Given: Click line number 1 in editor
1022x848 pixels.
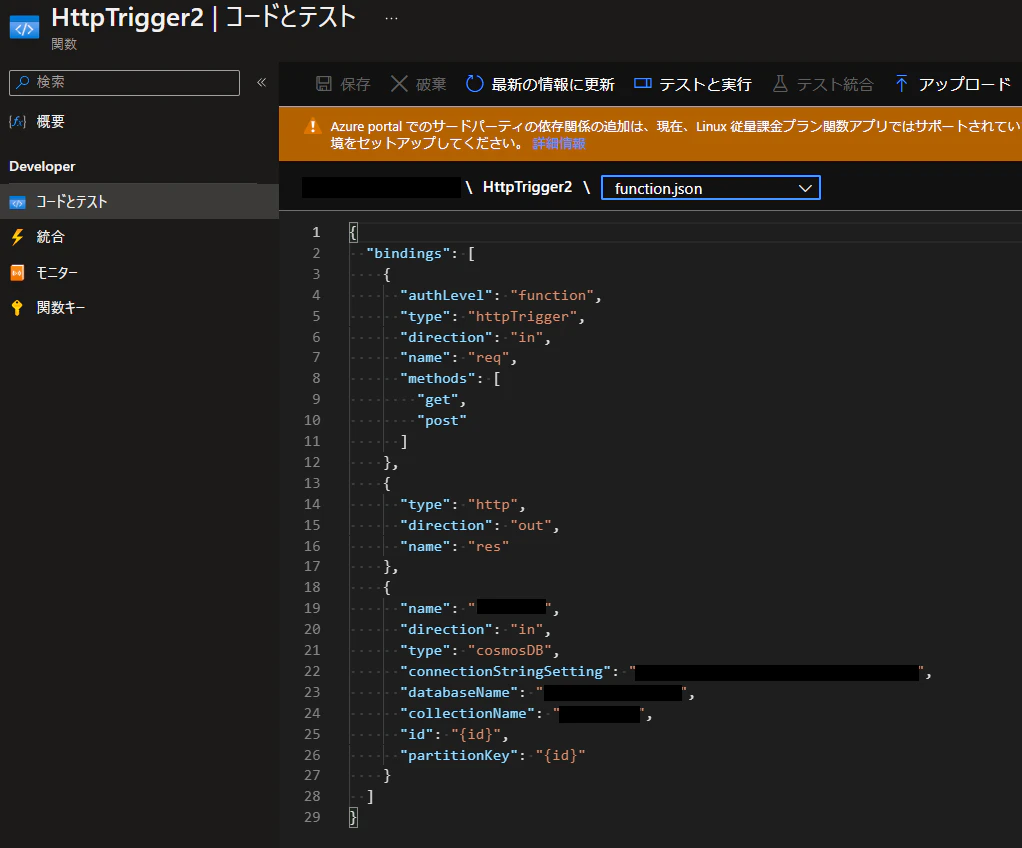Looking at the screenshot, I should pyautogui.click(x=316, y=232).
